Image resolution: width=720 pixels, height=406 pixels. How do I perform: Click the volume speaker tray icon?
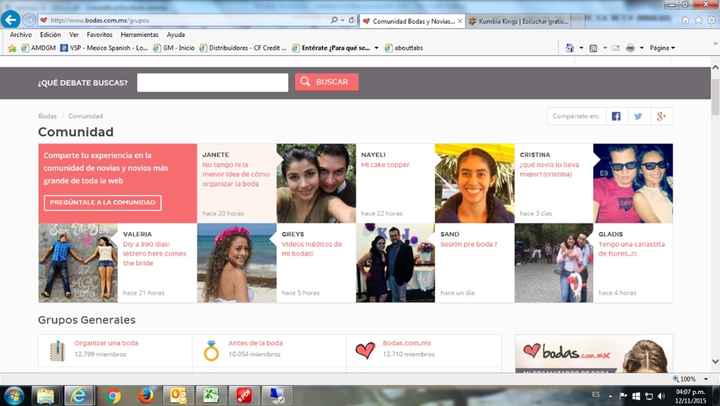click(661, 395)
